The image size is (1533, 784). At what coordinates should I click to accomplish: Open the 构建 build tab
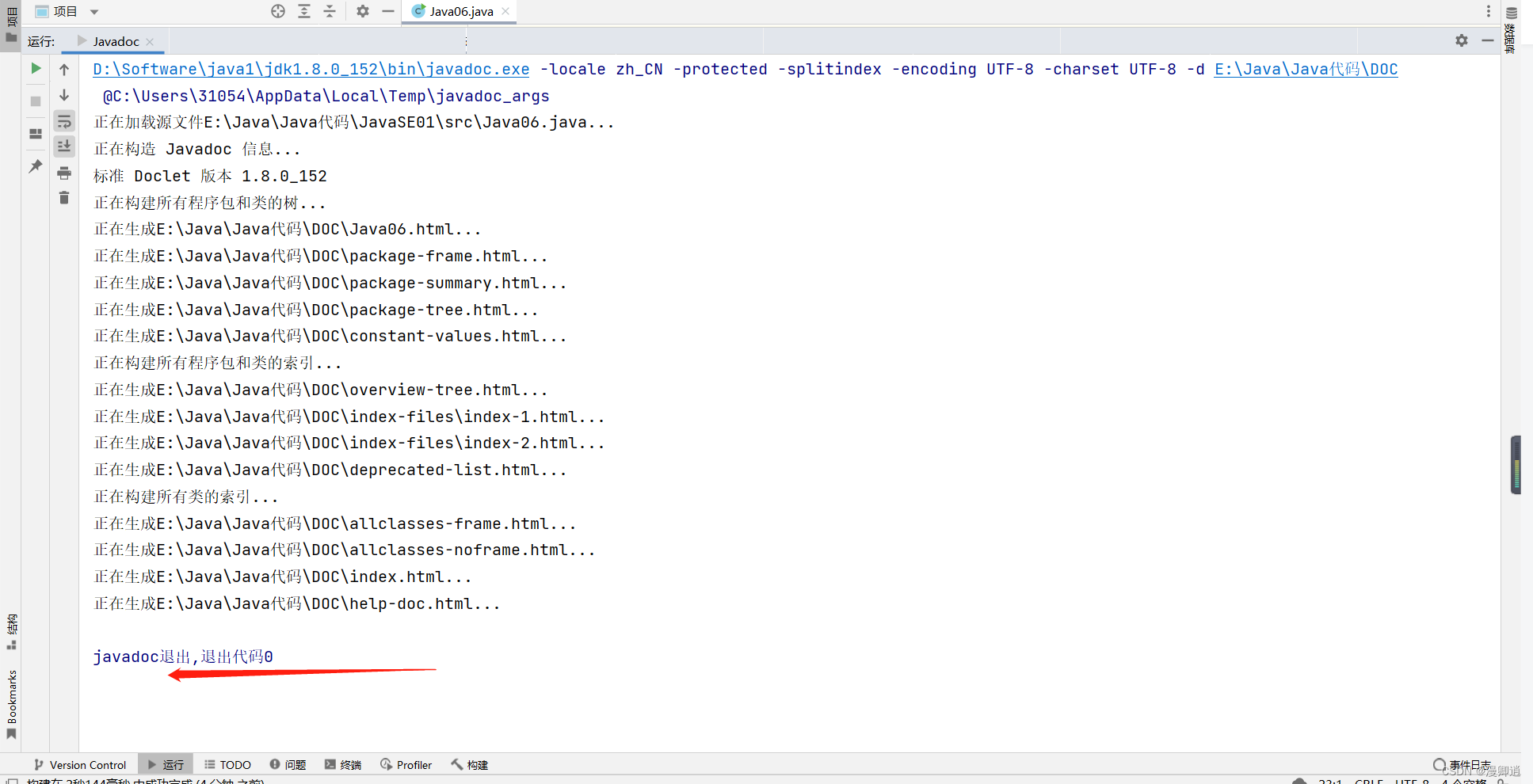470,765
